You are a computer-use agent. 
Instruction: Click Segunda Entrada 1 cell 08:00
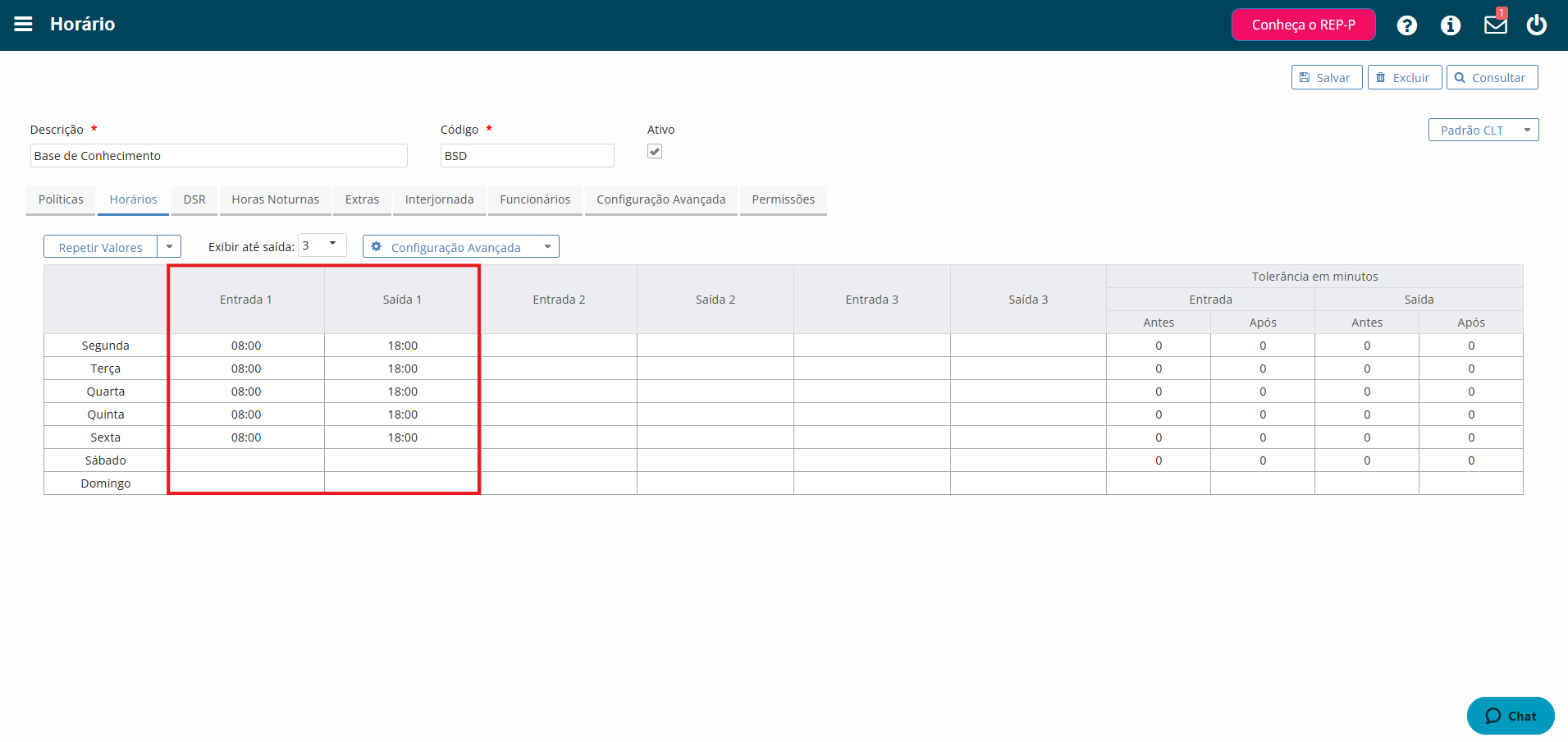246,346
